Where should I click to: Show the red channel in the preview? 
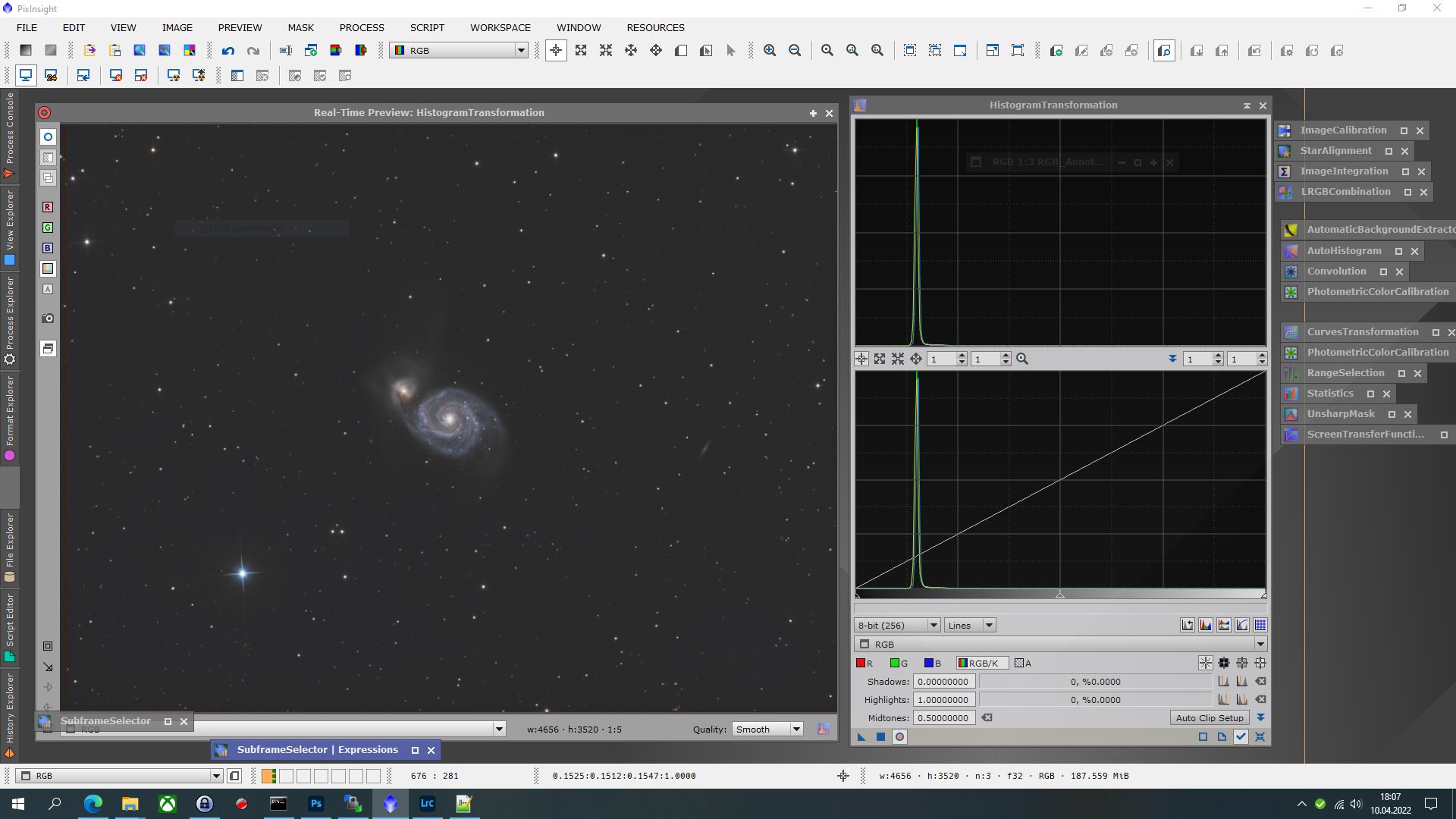coord(48,207)
